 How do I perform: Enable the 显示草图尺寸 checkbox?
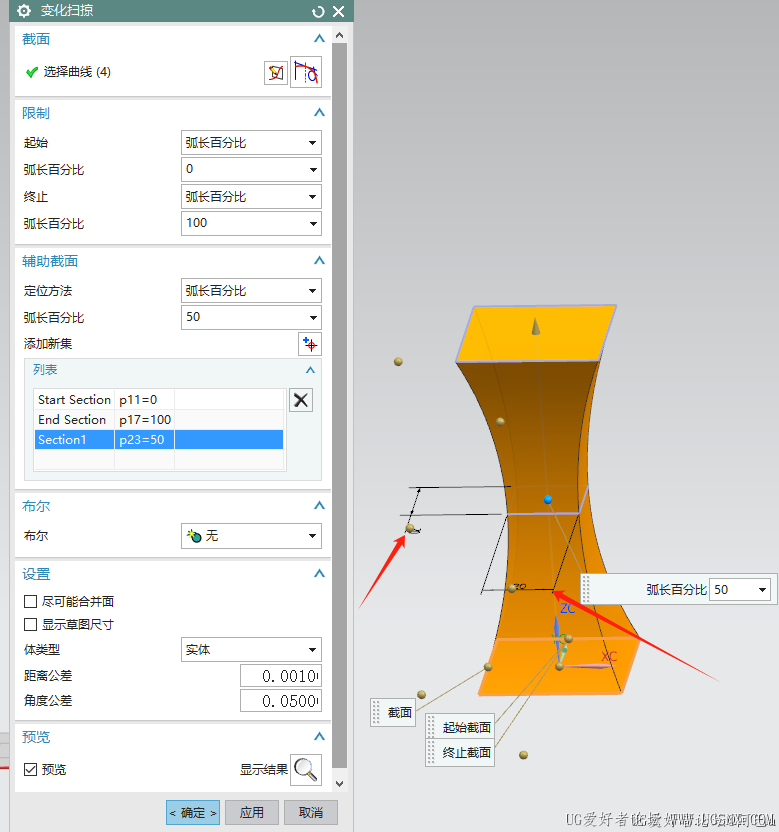pyautogui.click(x=31, y=625)
